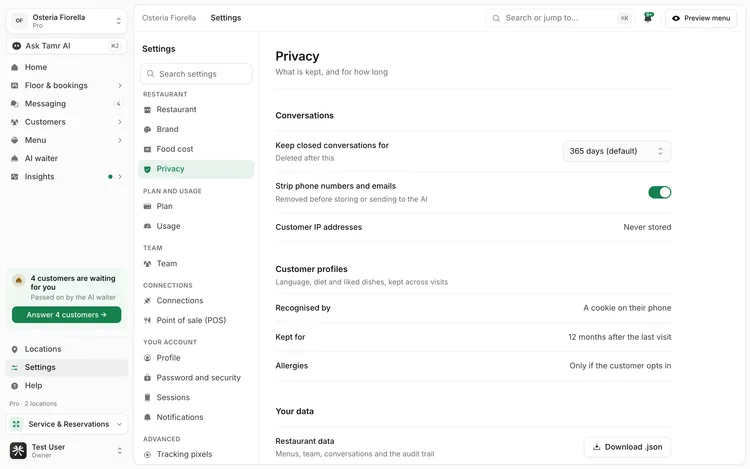This screenshot has height=469, width=750.
Task: Click the Download .json arrow icon
Action: (x=596, y=447)
